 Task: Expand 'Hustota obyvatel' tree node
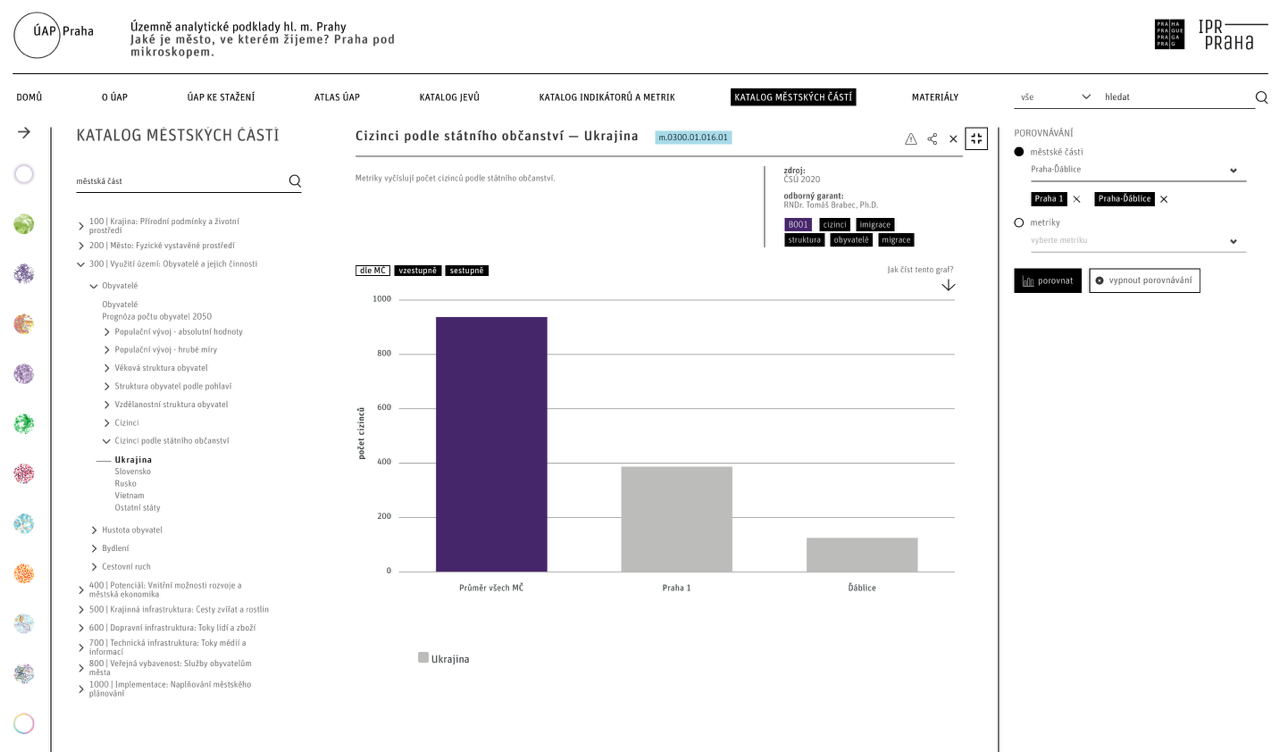click(95, 530)
